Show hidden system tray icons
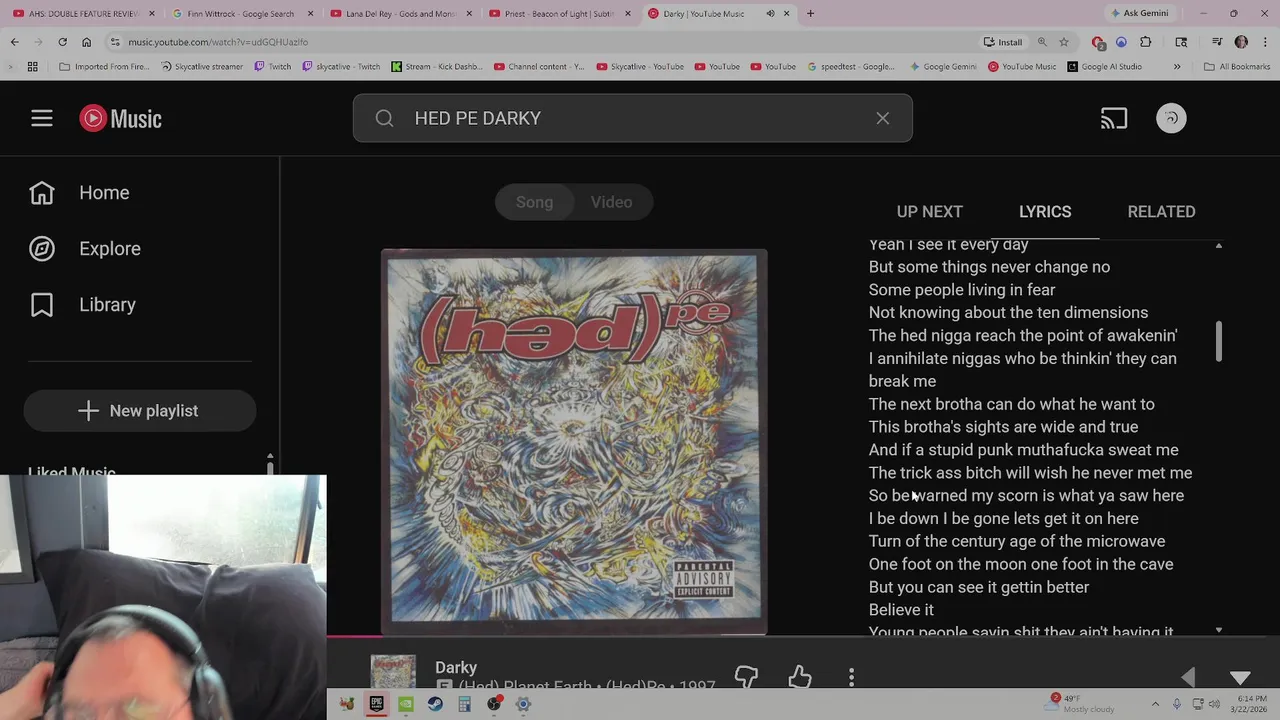This screenshot has width=1280, height=720. pos(1155,704)
